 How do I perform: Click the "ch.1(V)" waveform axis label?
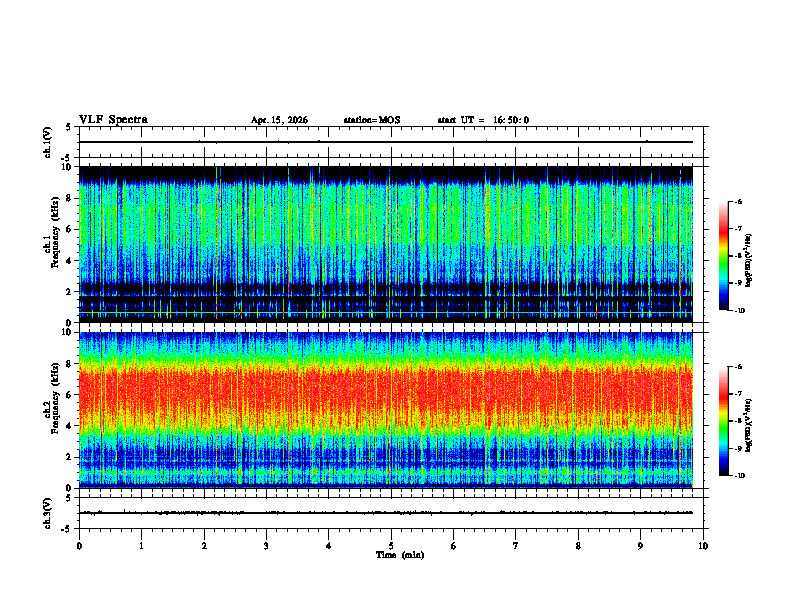pos(48,142)
